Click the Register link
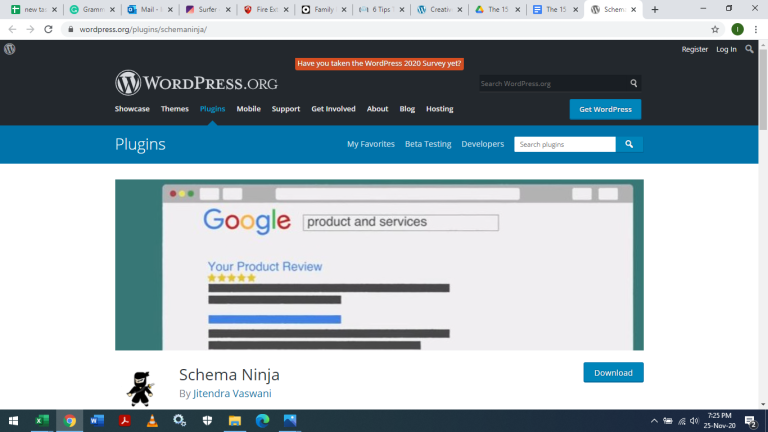 tap(695, 49)
